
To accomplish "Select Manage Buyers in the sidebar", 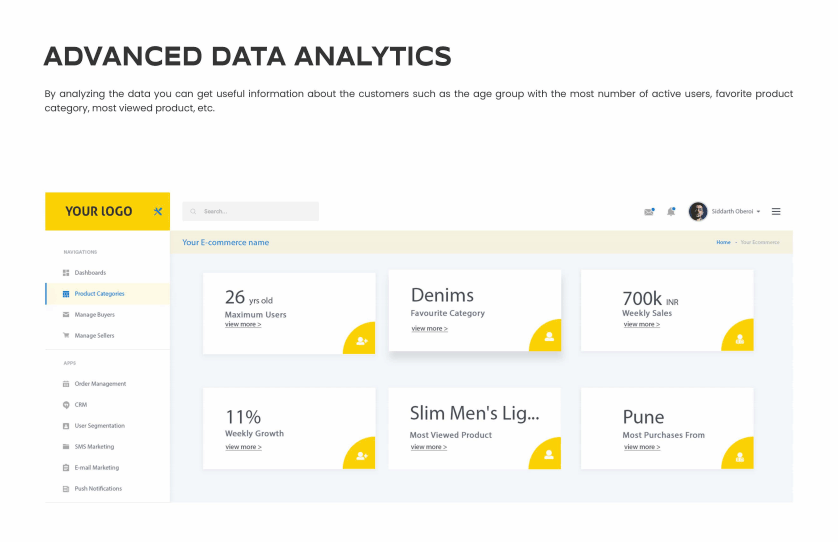I will point(94,314).
